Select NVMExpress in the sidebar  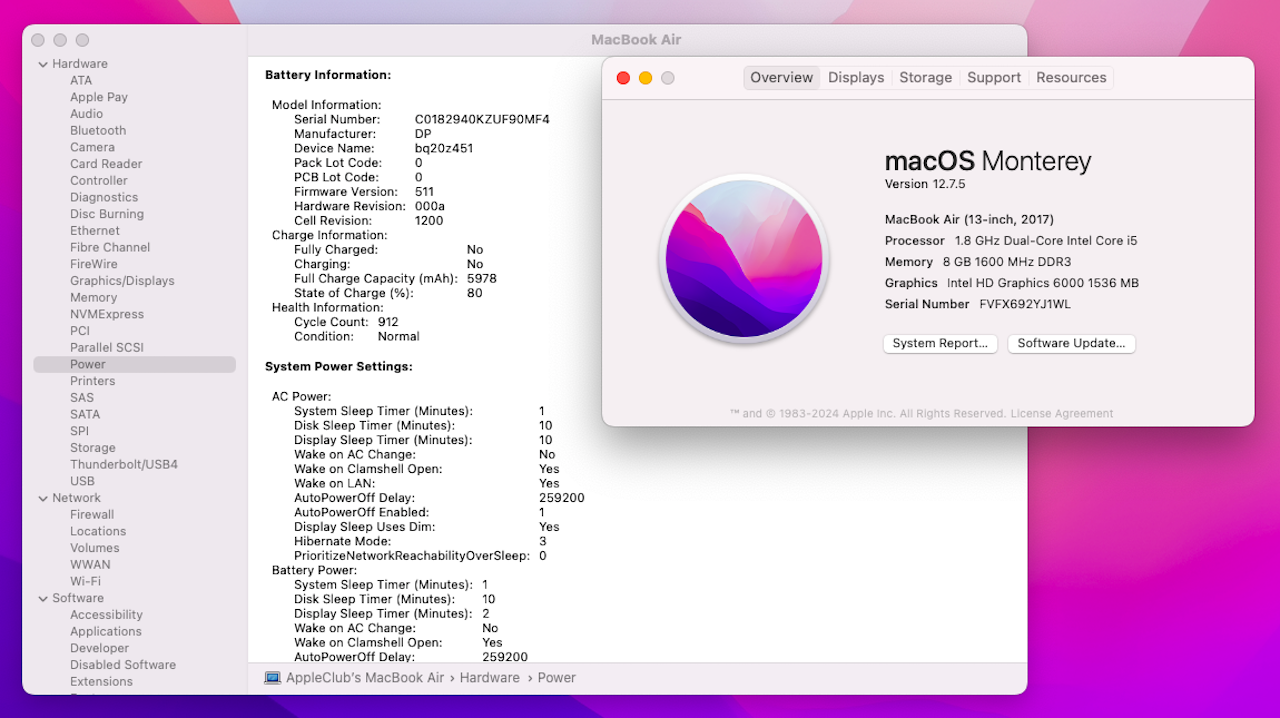[x=107, y=314]
